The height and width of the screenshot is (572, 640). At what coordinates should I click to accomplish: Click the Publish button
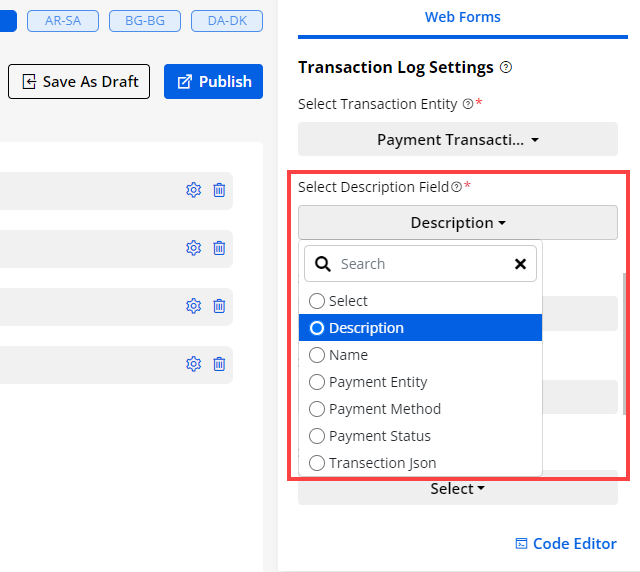[x=213, y=82]
